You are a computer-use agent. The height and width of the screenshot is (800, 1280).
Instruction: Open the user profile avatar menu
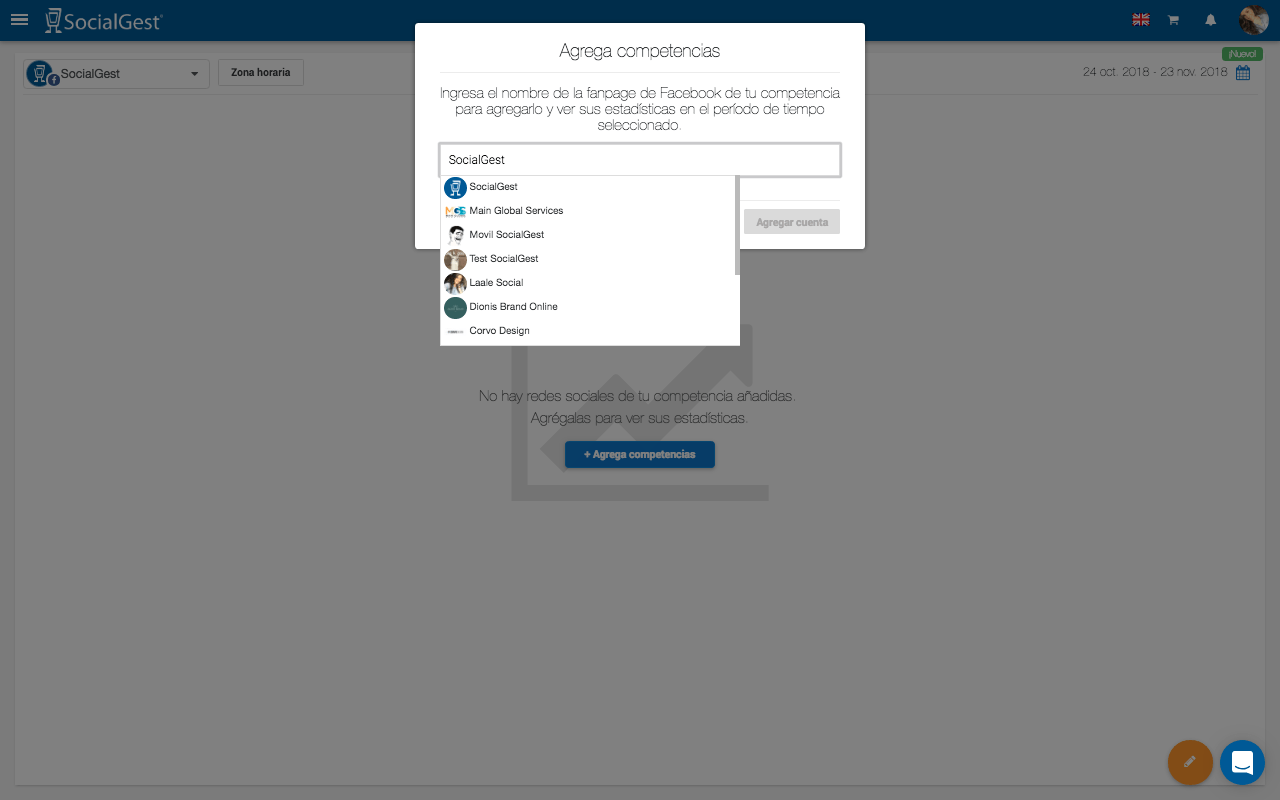1254,20
